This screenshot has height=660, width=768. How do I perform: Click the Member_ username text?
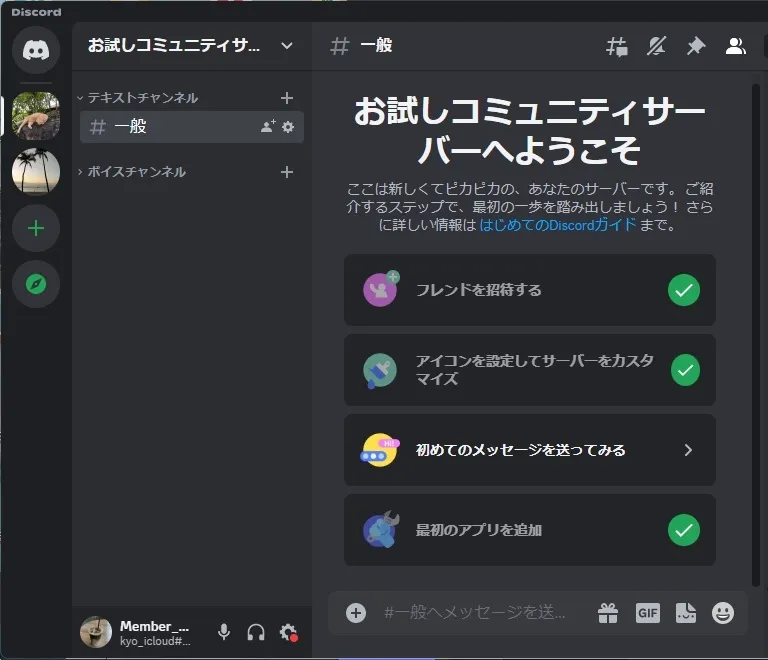(x=154, y=626)
